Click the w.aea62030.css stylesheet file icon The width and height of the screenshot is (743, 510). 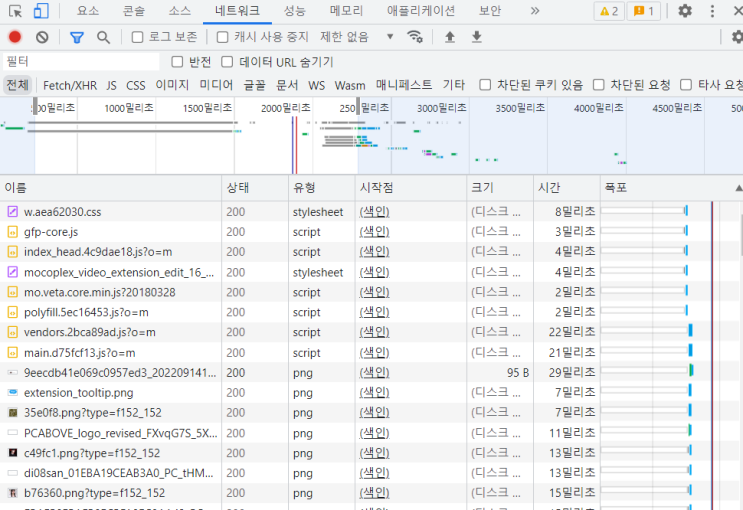point(13,211)
